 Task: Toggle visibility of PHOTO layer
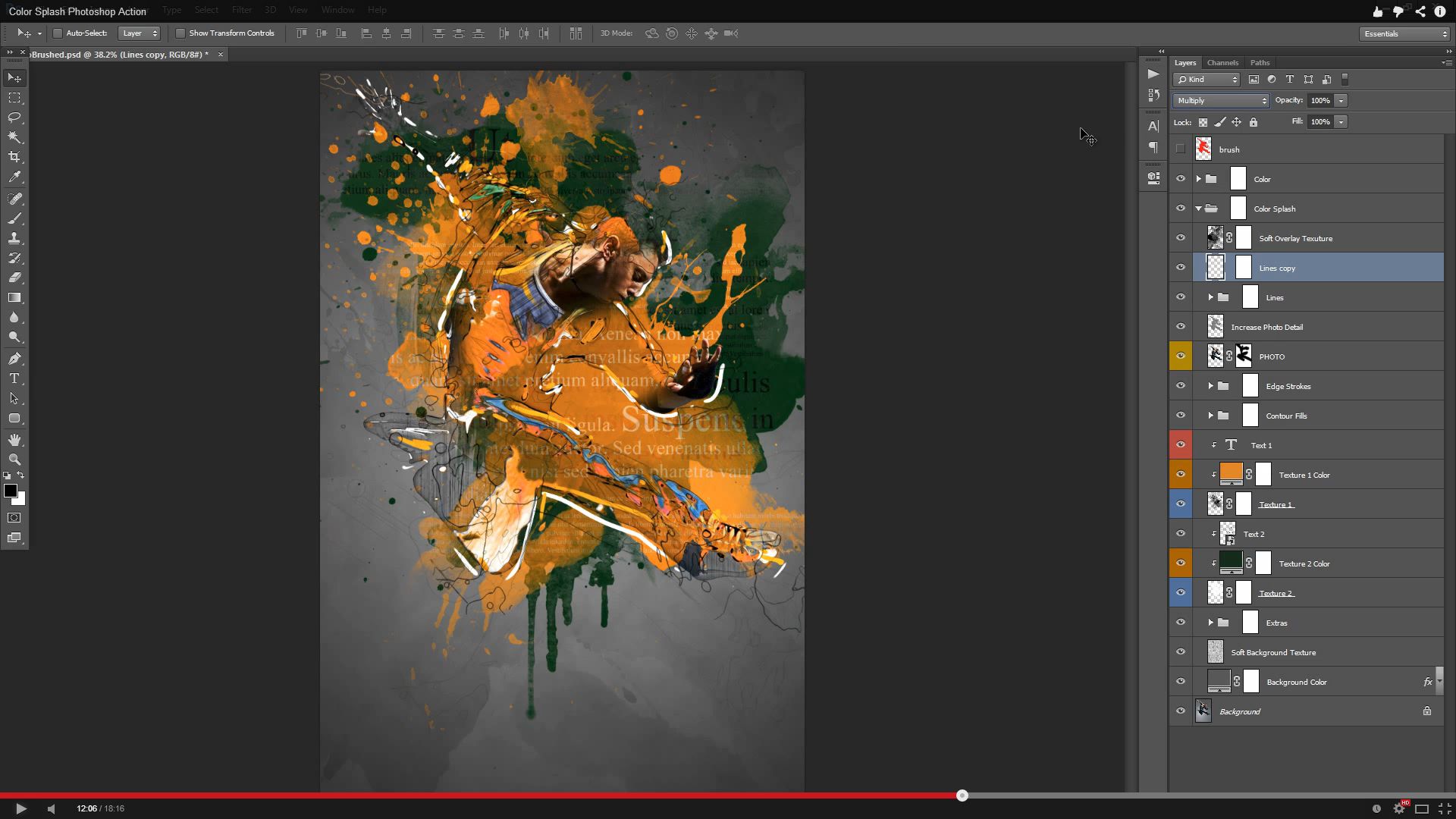point(1181,356)
